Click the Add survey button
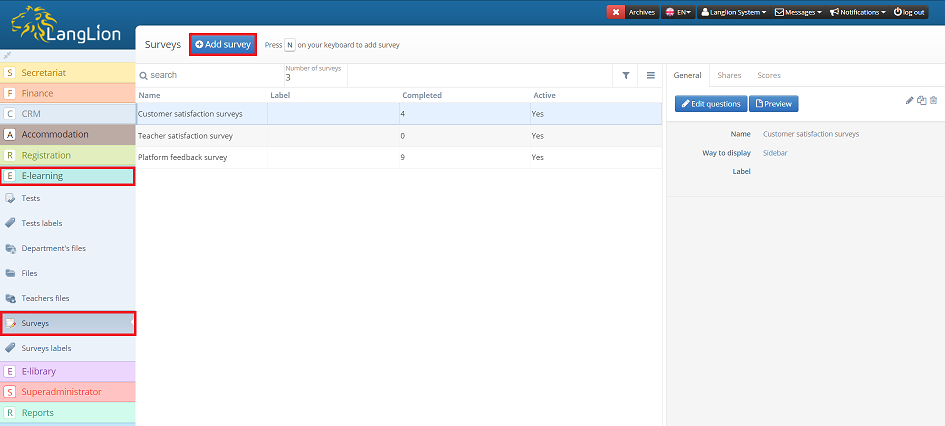Viewport: 945px width, 426px height. [x=223, y=45]
